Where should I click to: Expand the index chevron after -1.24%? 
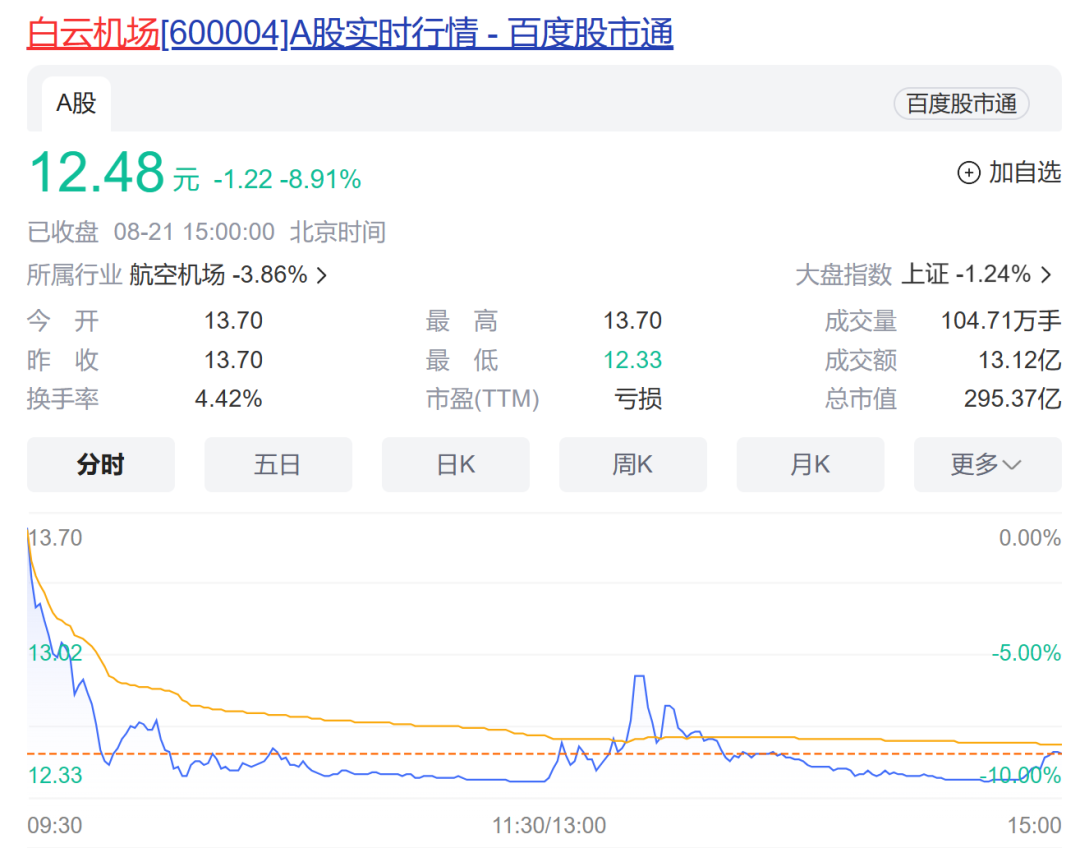[1046, 275]
